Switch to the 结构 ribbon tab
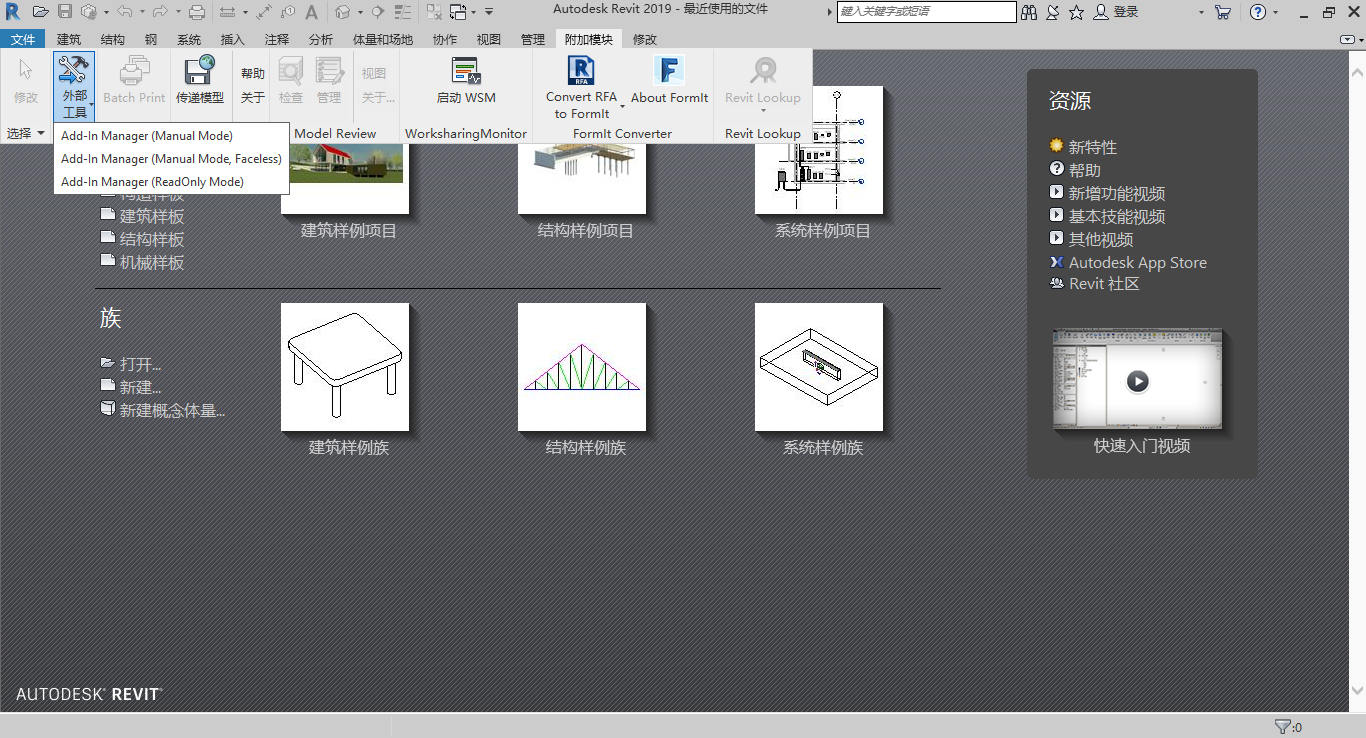Image resolution: width=1366 pixels, height=738 pixels. [x=113, y=39]
